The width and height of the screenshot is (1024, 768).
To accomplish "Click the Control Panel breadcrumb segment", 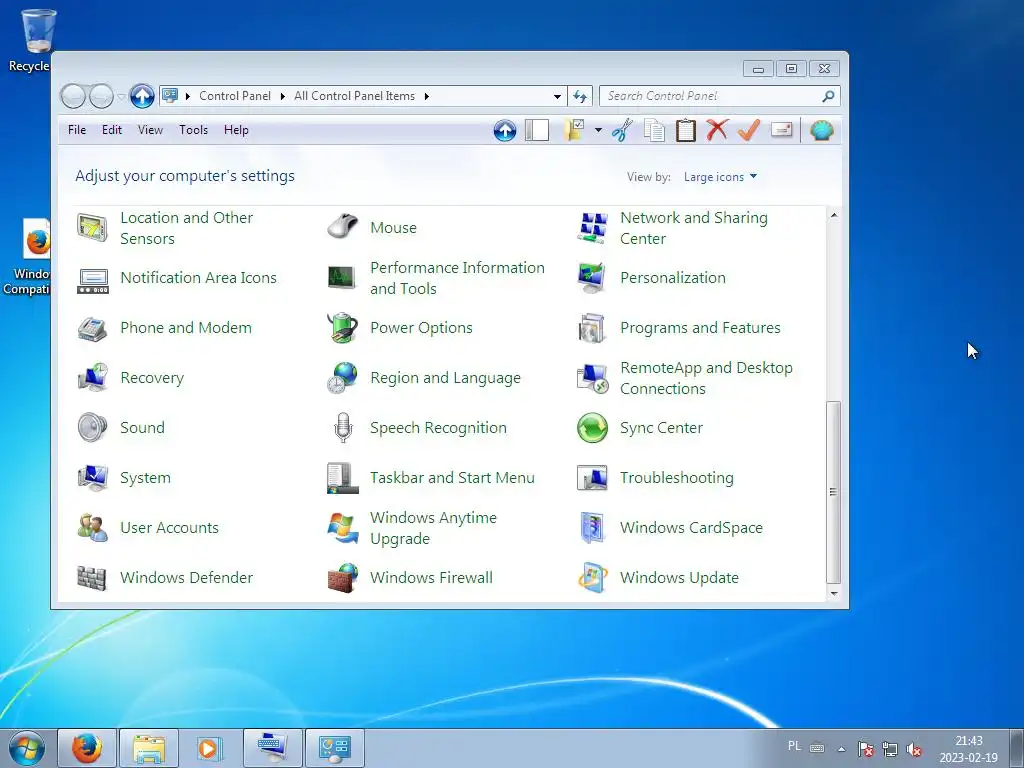I will [x=234, y=96].
